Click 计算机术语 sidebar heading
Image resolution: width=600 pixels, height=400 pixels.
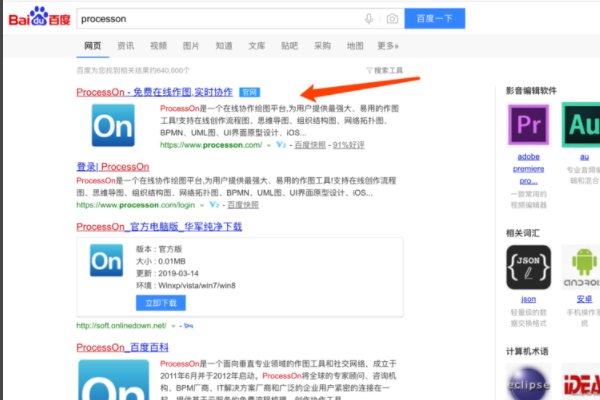tap(527, 351)
